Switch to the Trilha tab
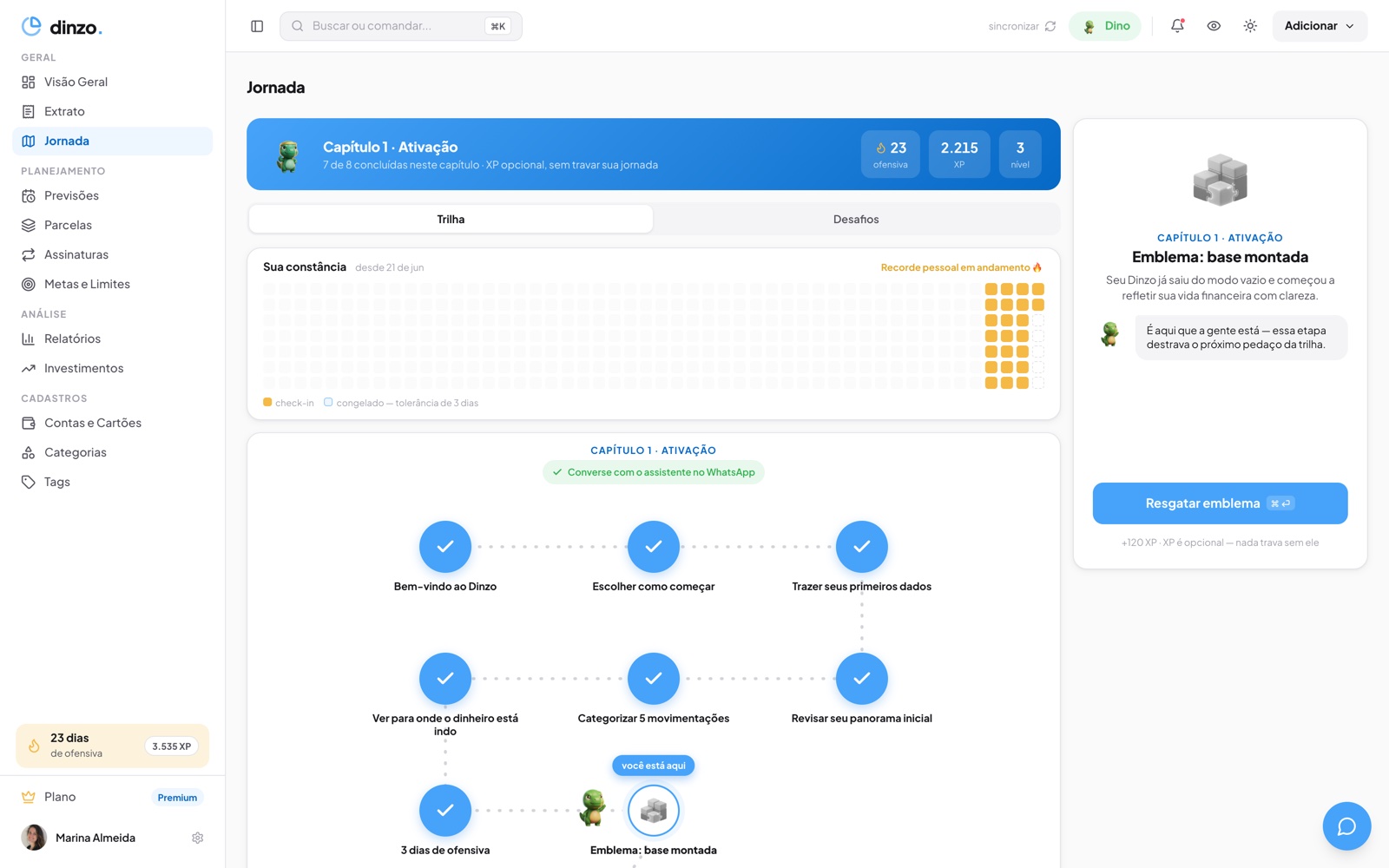Viewport: 1389px width, 868px height. (x=451, y=219)
